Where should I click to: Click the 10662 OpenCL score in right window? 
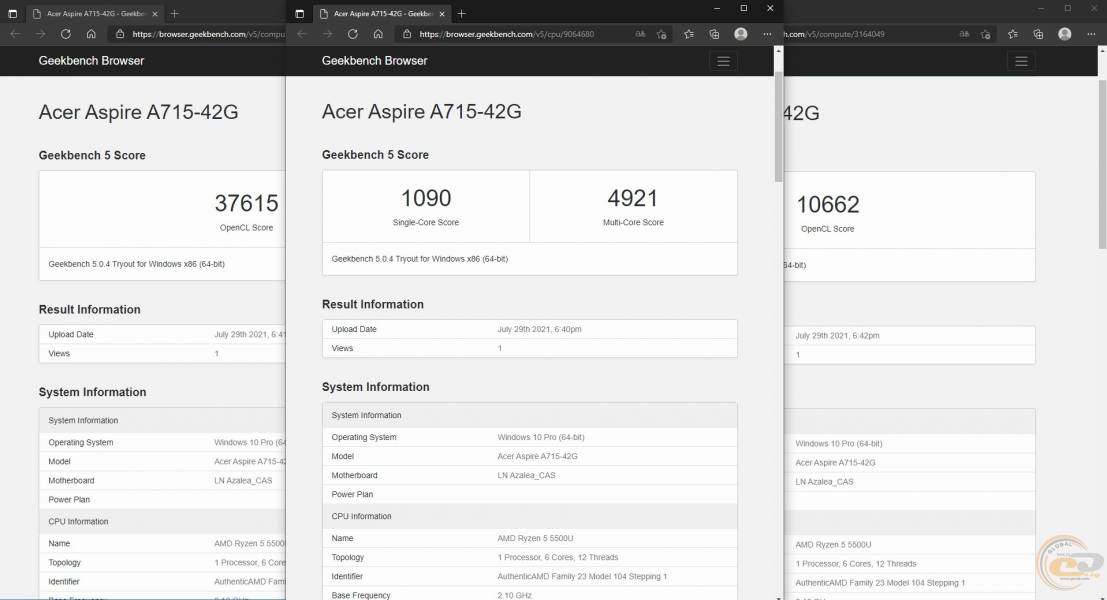[827, 205]
